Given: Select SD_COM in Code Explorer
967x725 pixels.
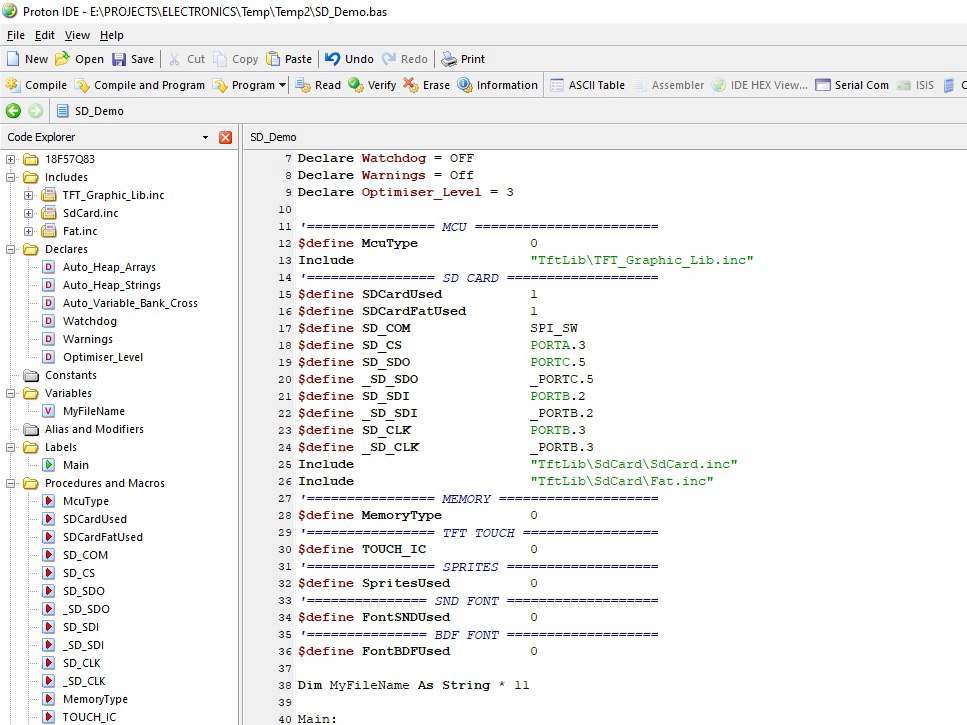Looking at the screenshot, I should 85,555.
